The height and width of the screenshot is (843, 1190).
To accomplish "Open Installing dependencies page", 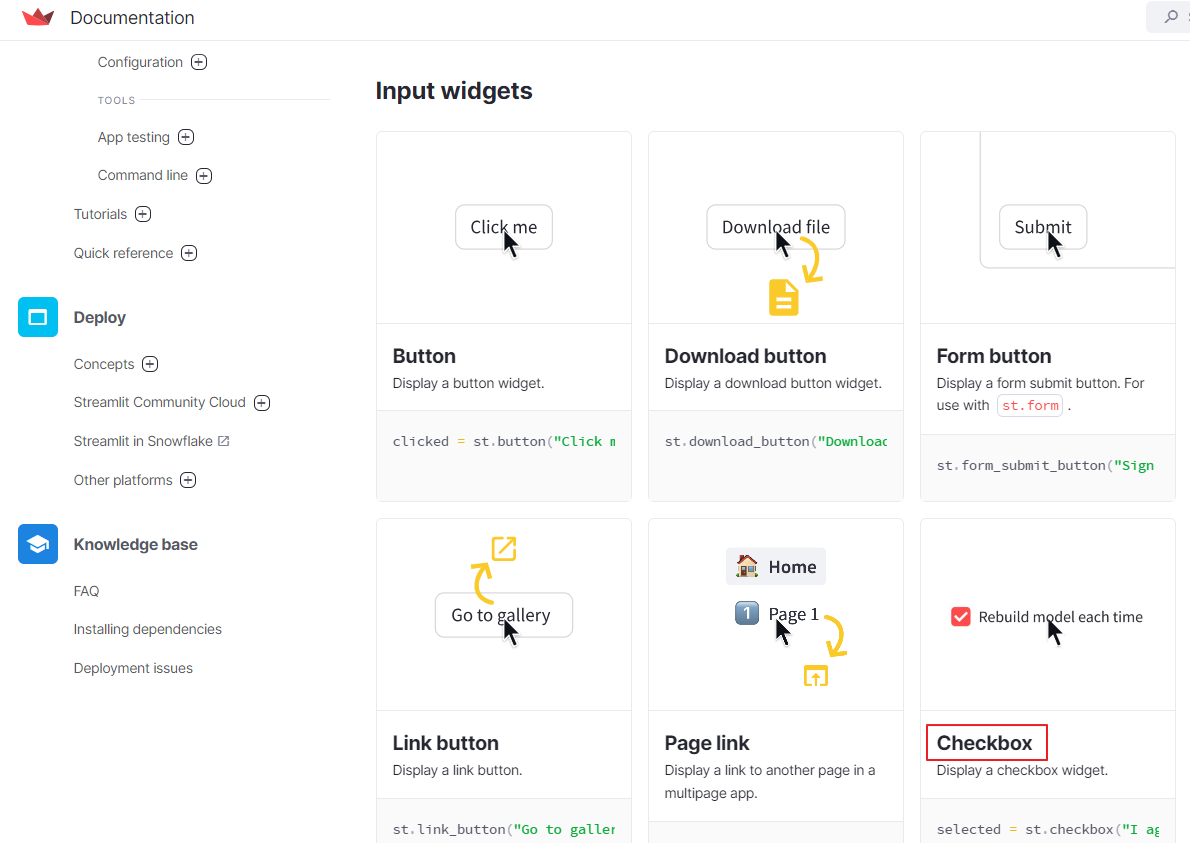I will 147,629.
